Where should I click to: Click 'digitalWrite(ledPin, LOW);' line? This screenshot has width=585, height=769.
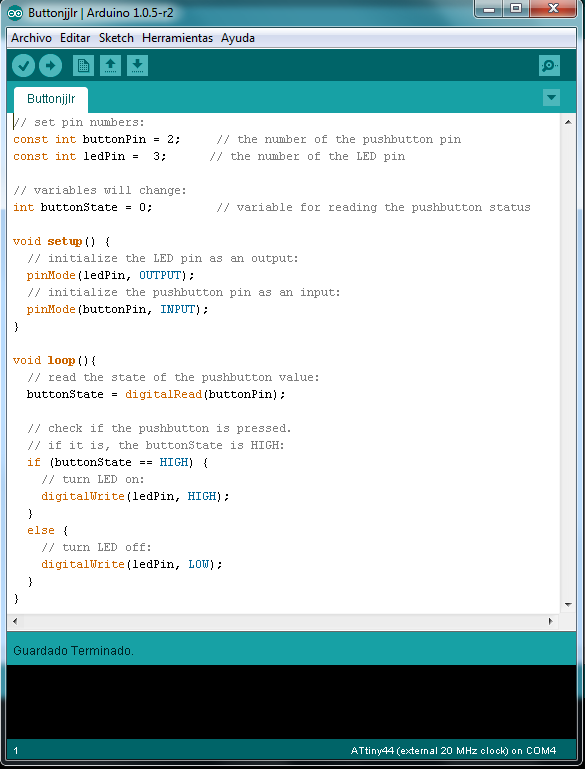pos(132,564)
